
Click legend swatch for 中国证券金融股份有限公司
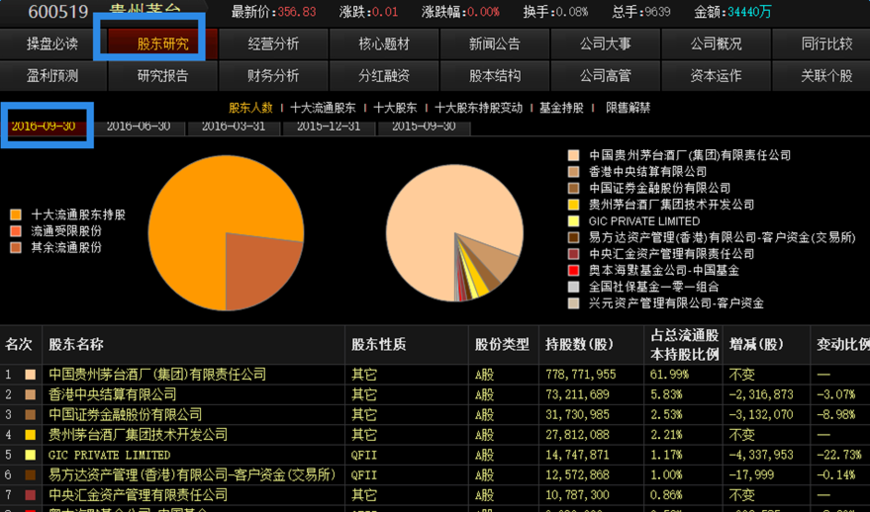(573, 188)
